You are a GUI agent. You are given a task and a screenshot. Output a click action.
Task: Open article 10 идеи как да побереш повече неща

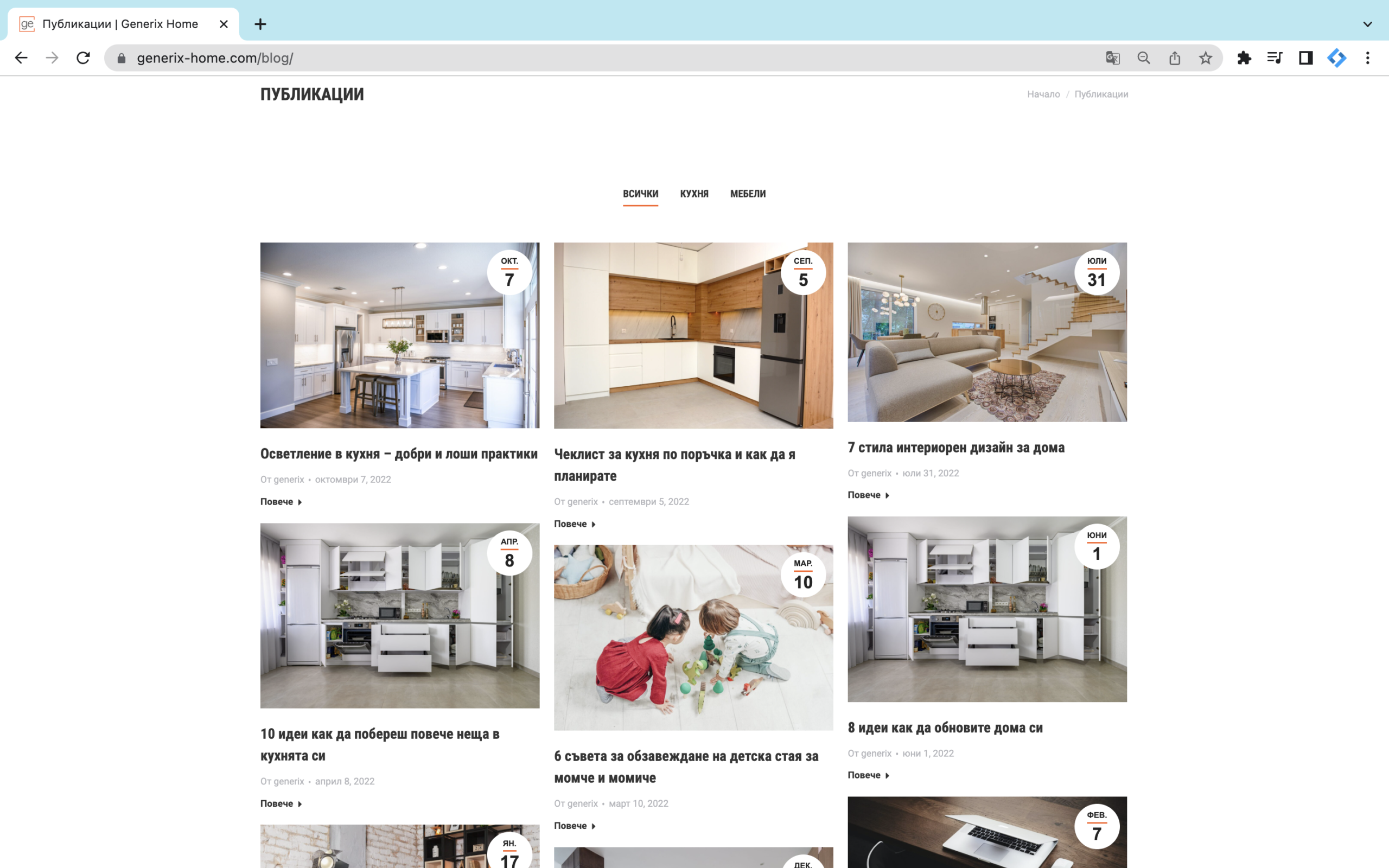[x=380, y=744]
